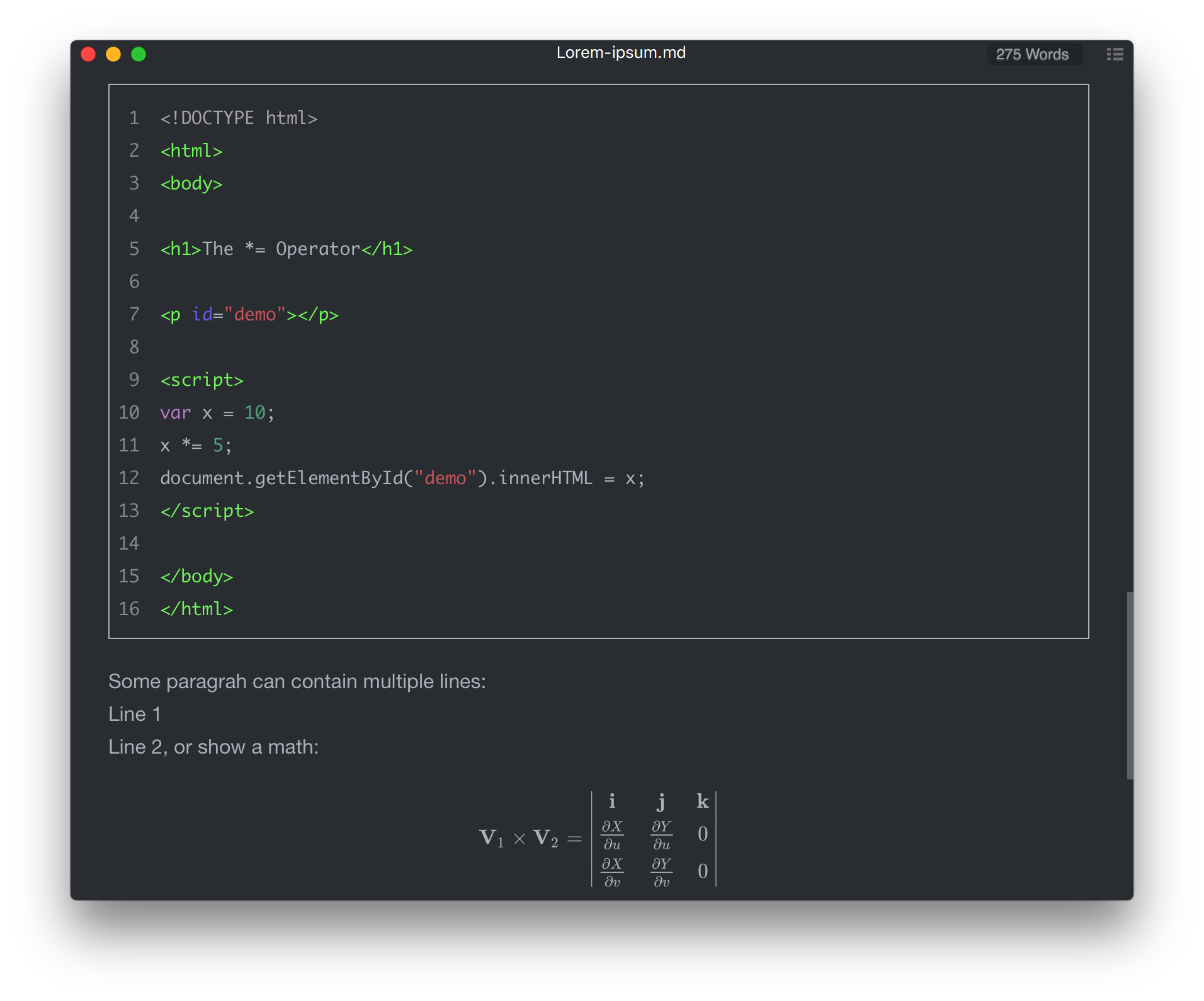Maximize window with the green button
The height and width of the screenshot is (1001, 1204).
[139, 54]
